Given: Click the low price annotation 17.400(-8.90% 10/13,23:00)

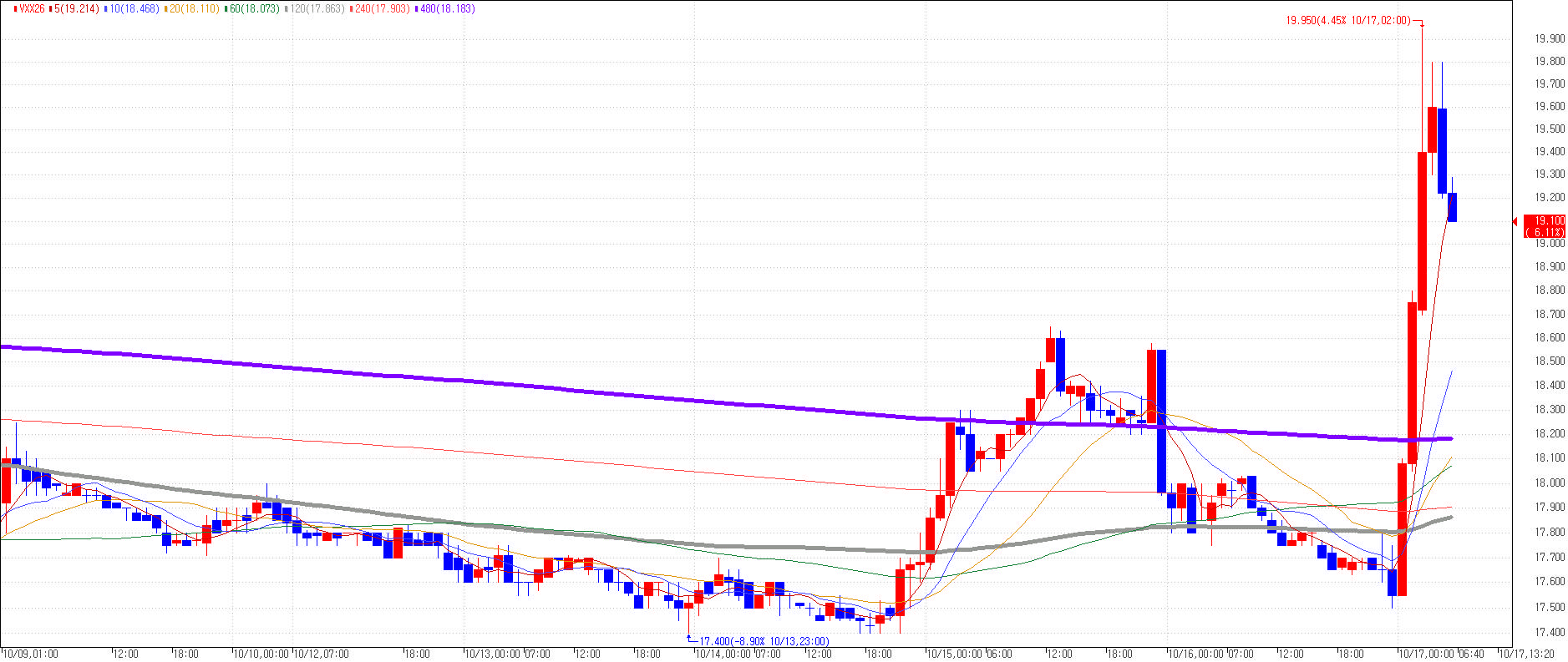Looking at the screenshot, I should [x=764, y=641].
